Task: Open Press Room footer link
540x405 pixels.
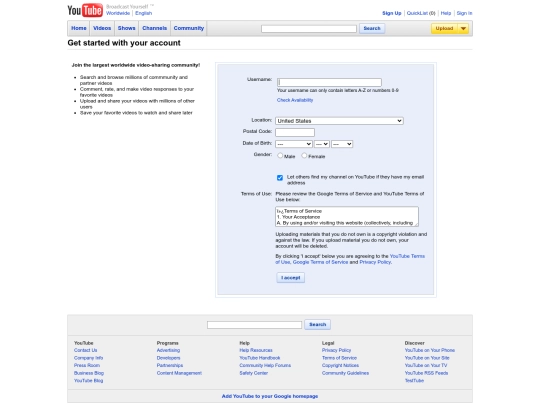Action: pos(87,366)
